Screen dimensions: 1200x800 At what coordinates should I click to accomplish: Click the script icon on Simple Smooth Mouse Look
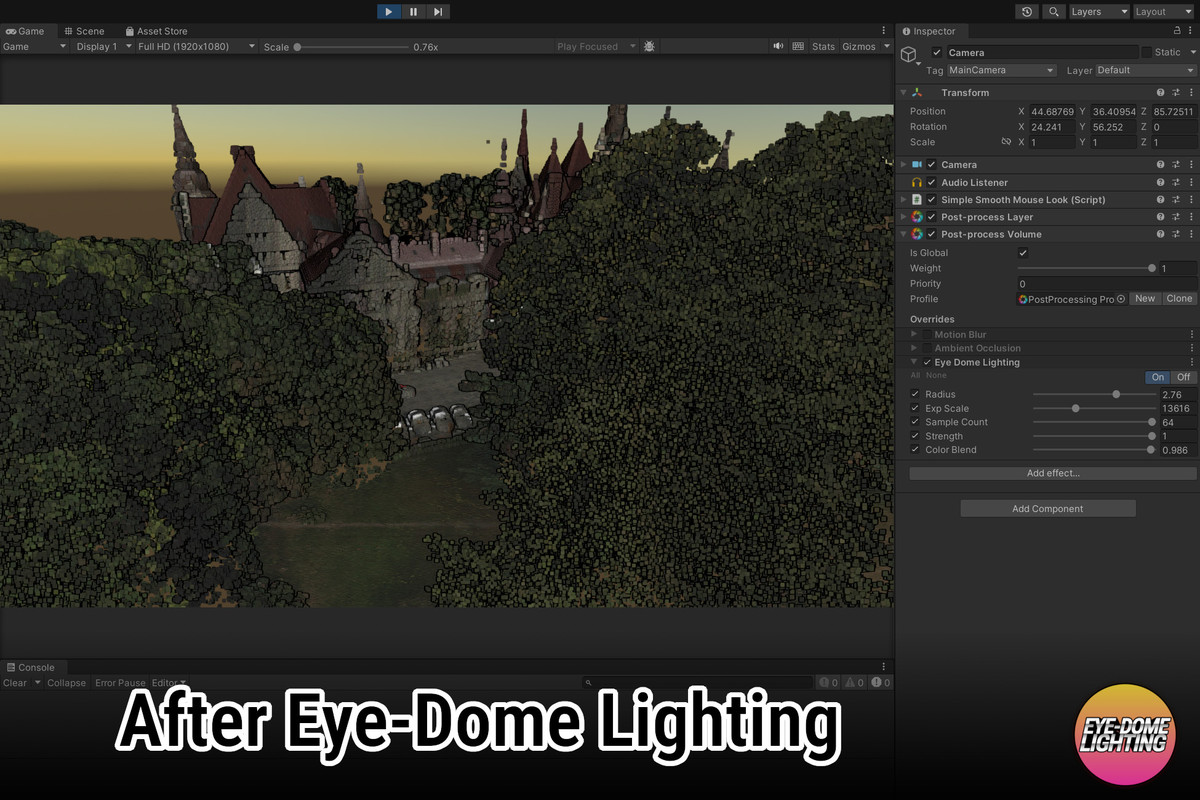917,199
